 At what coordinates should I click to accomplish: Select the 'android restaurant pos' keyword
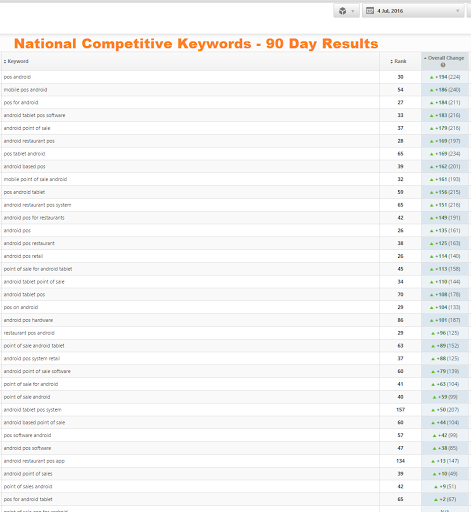(x=29, y=141)
